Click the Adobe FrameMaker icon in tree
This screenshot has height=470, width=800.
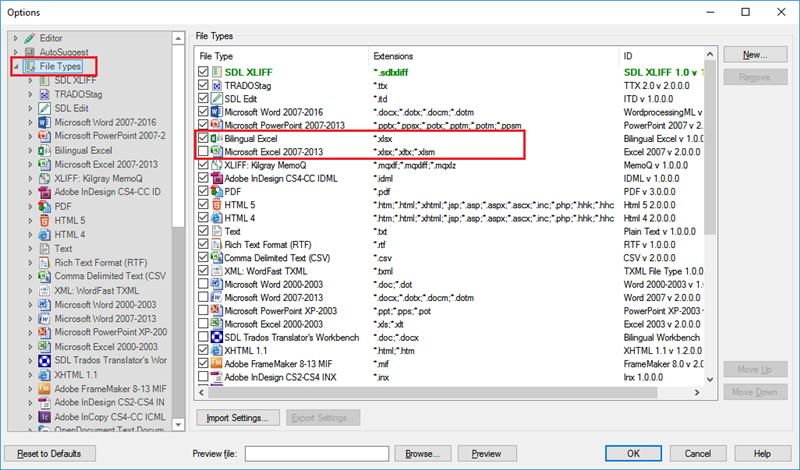[44, 389]
